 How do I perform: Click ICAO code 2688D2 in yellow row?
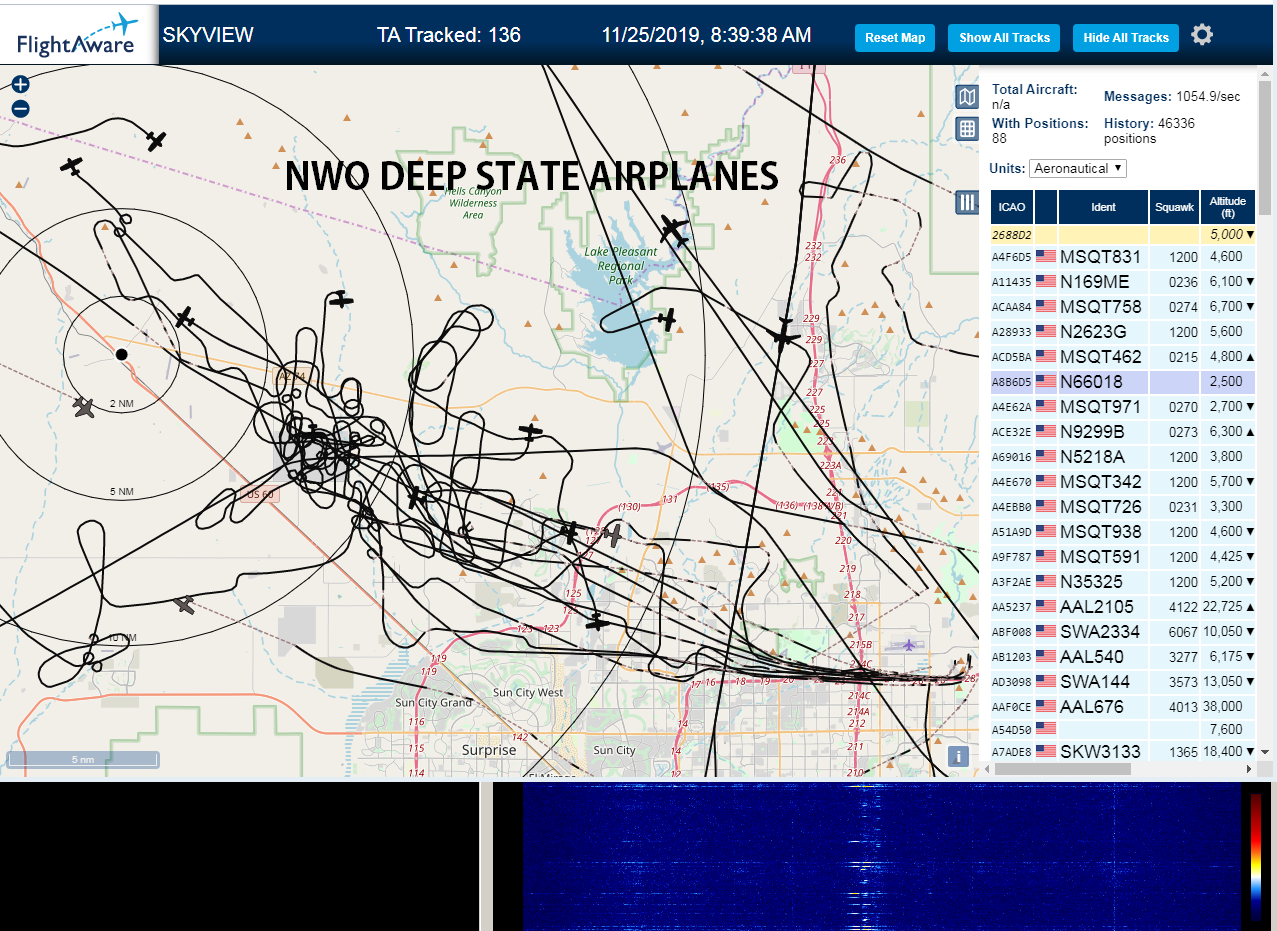(1011, 234)
